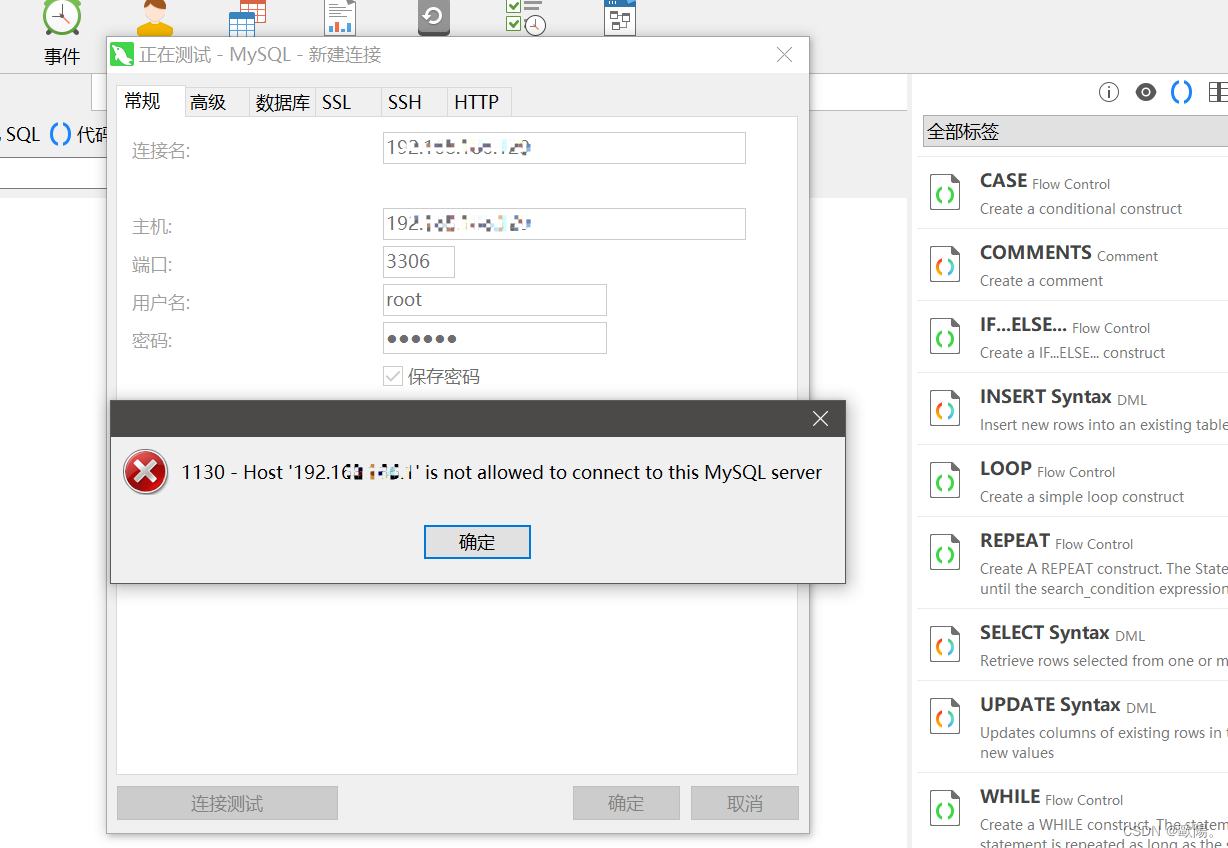Select the CASE Flow Control snippet title
The width and height of the screenshot is (1228, 848).
click(1045, 181)
